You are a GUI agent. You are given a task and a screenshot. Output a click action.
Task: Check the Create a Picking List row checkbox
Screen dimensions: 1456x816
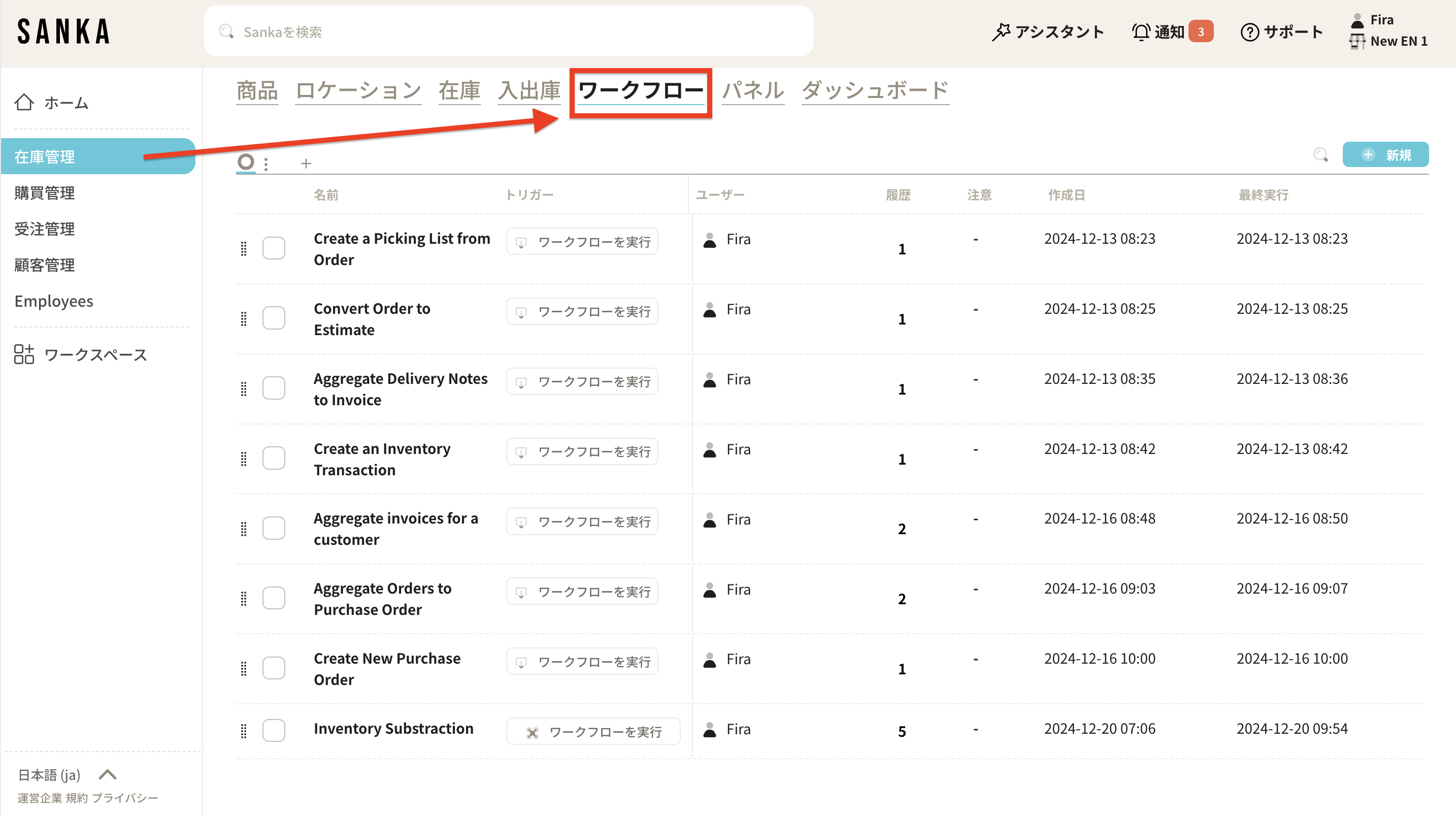pos(274,248)
